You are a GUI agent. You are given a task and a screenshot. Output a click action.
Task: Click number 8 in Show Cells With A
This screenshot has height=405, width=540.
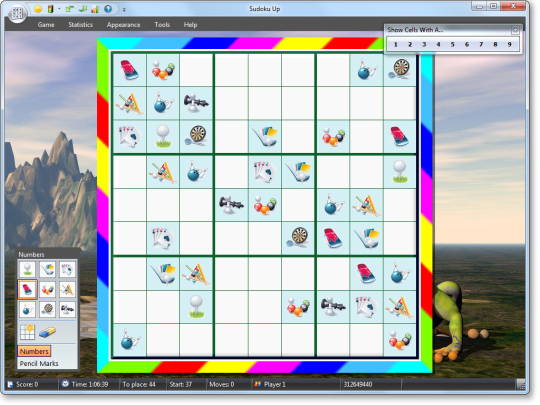tap(495, 44)
